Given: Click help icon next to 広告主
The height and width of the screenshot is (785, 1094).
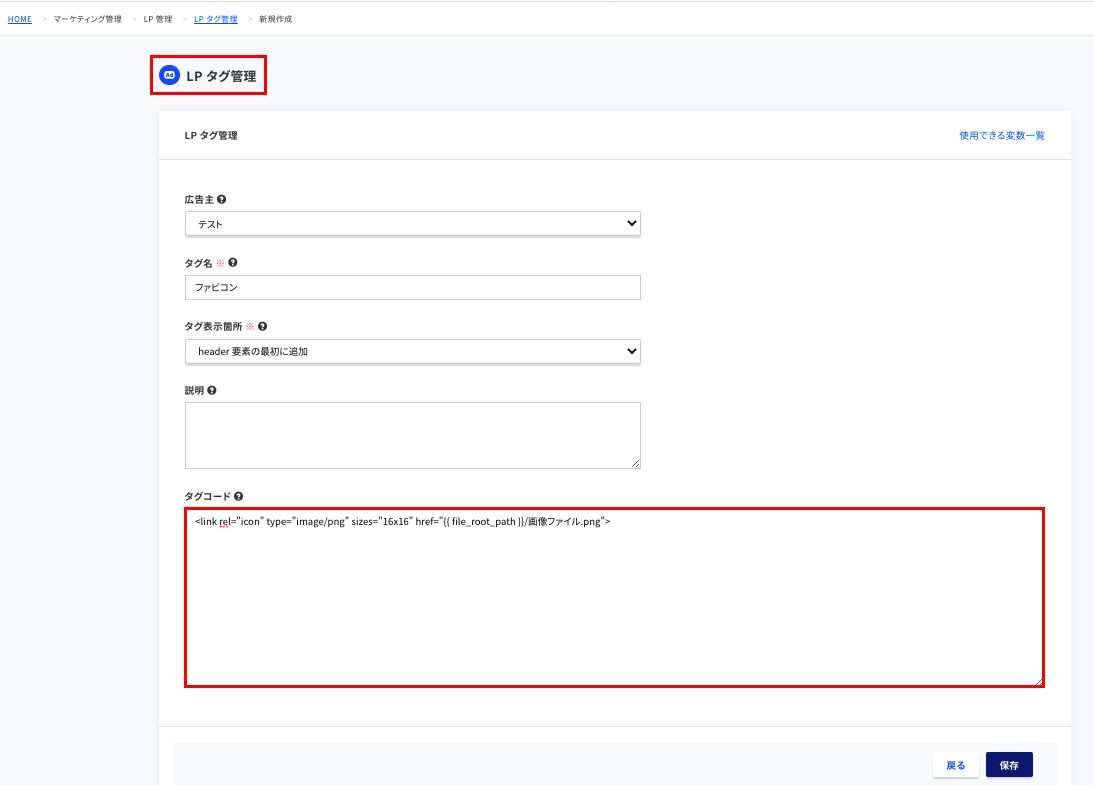Looking at the screenshot, I should [222, 200].
